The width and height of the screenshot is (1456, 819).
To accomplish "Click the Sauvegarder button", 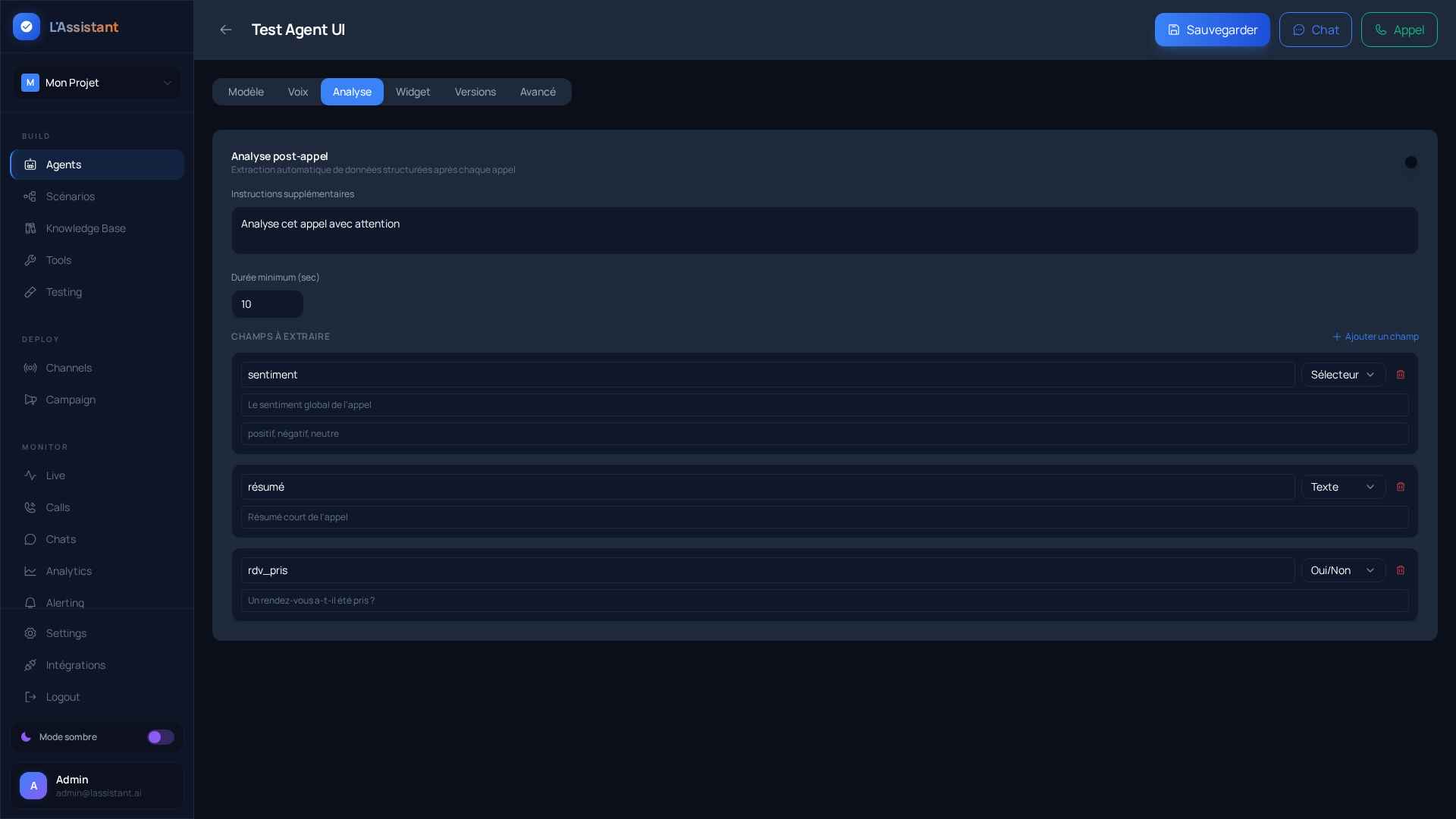I will pyautogui.click(x=1212, y=30).
